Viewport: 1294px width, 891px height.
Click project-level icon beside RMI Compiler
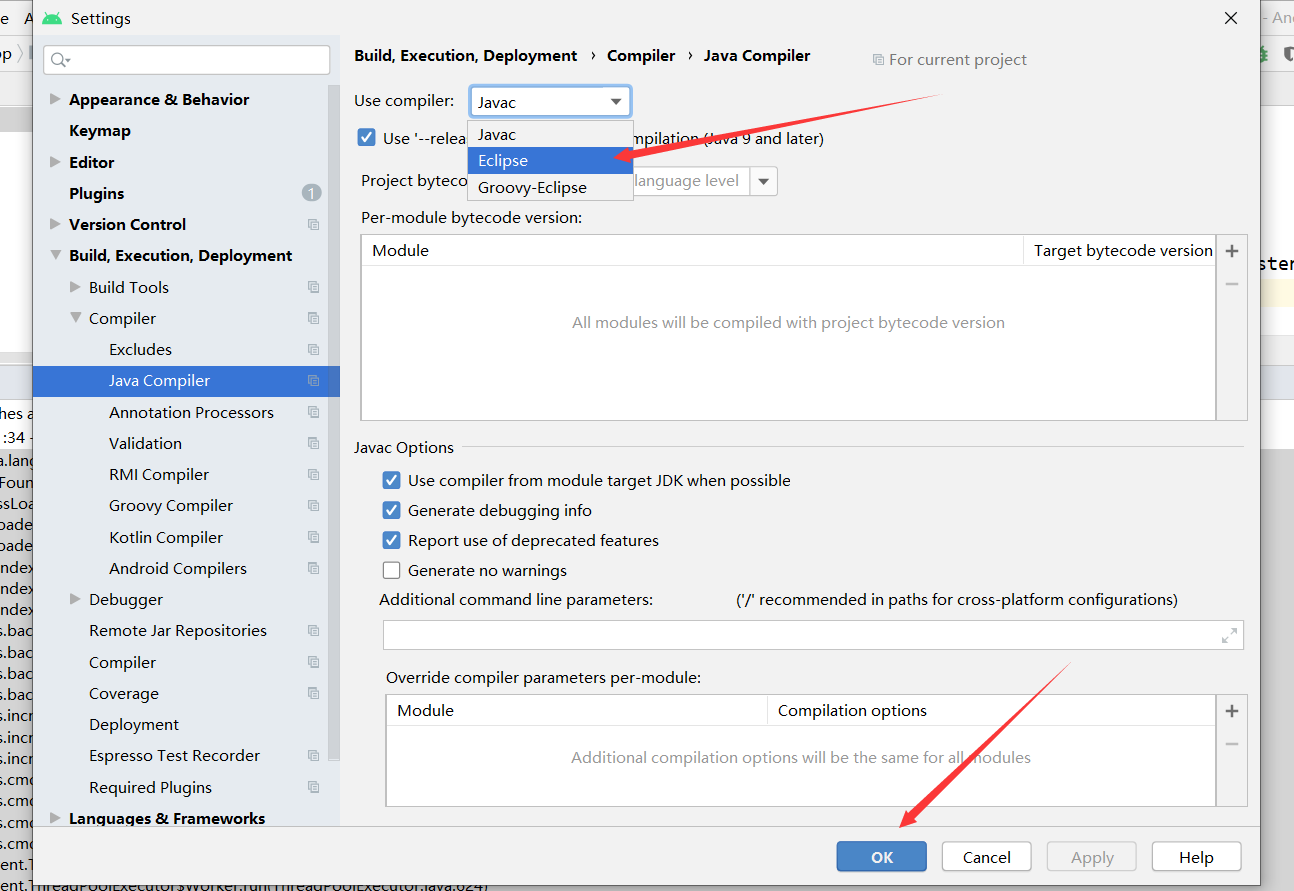click(313, 474)
